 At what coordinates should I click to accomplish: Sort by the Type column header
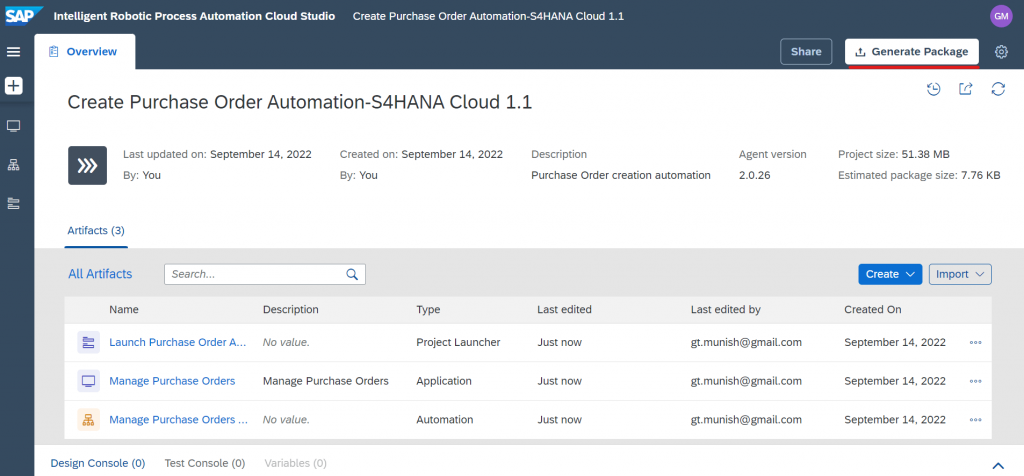point(428,309)
